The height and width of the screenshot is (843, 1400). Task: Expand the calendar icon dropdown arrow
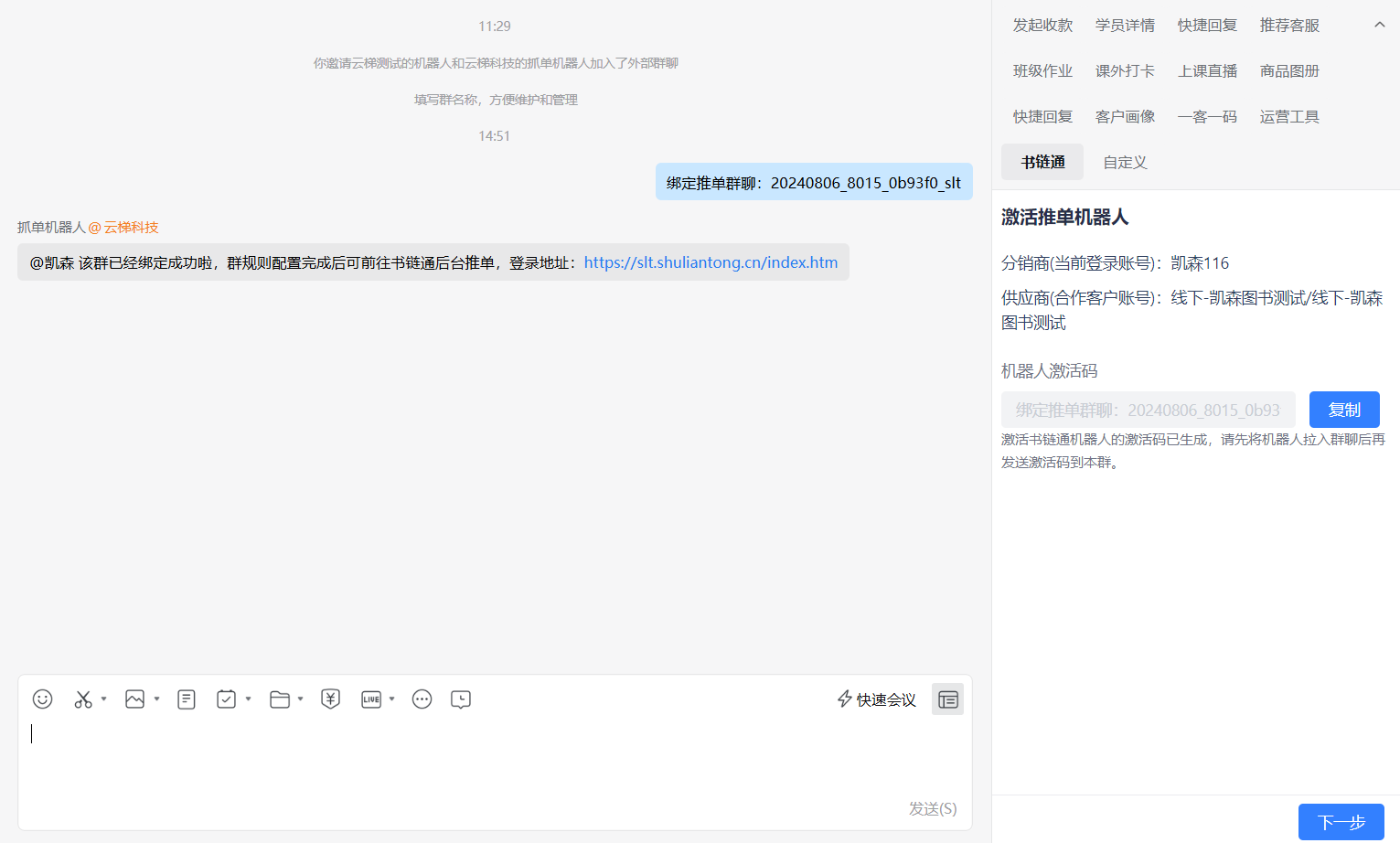click(x=248, y=699)
